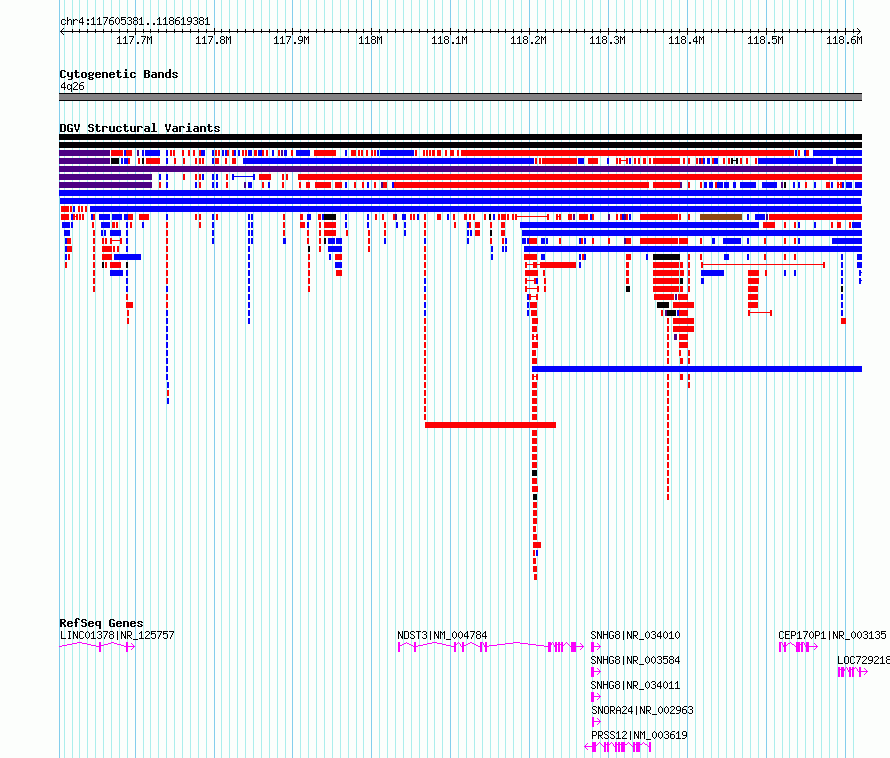Viewport: 890px width, 758px height.
Task: Click the 117.8M scale marker
Action: (213, 40)
